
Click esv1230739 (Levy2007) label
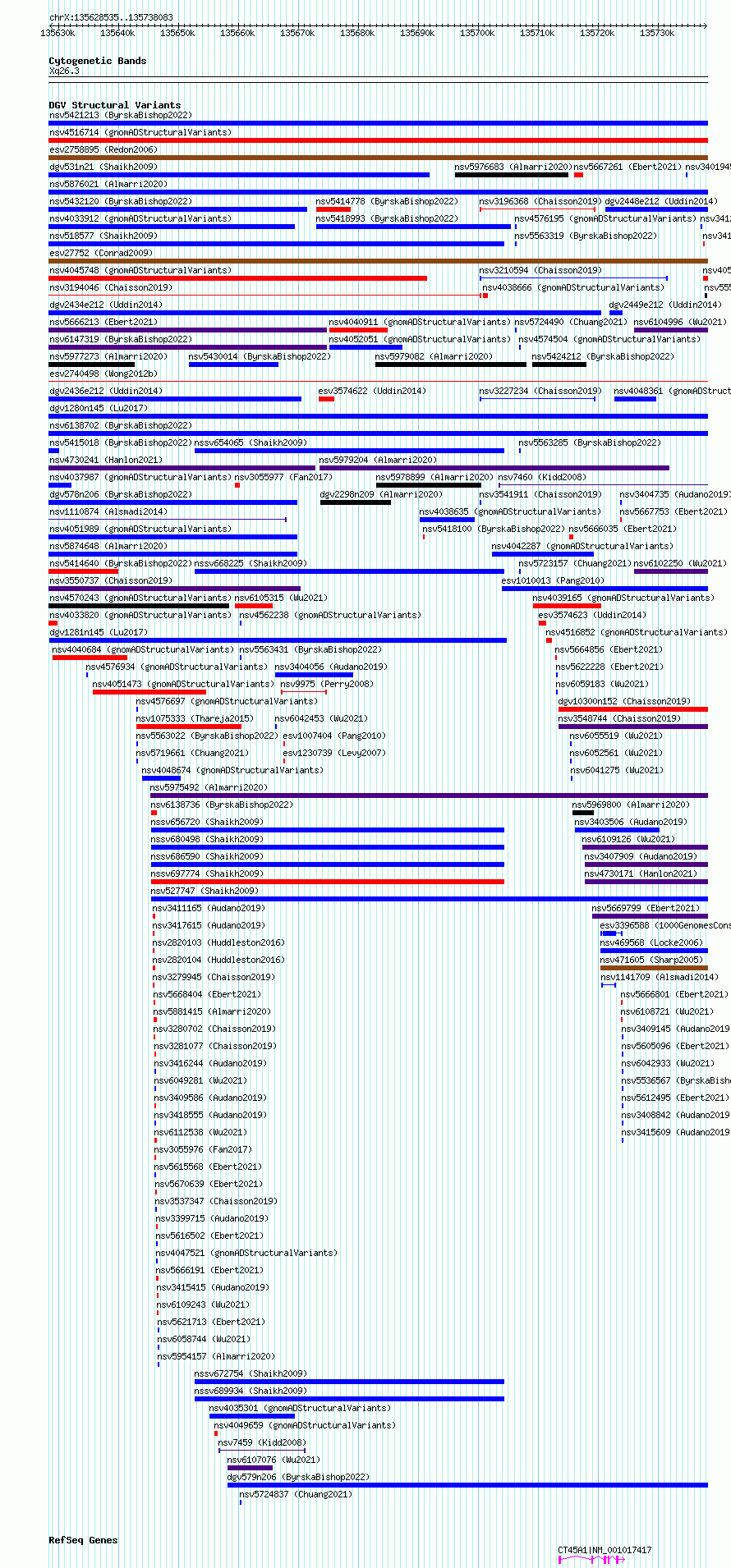(x=333, y=753)
